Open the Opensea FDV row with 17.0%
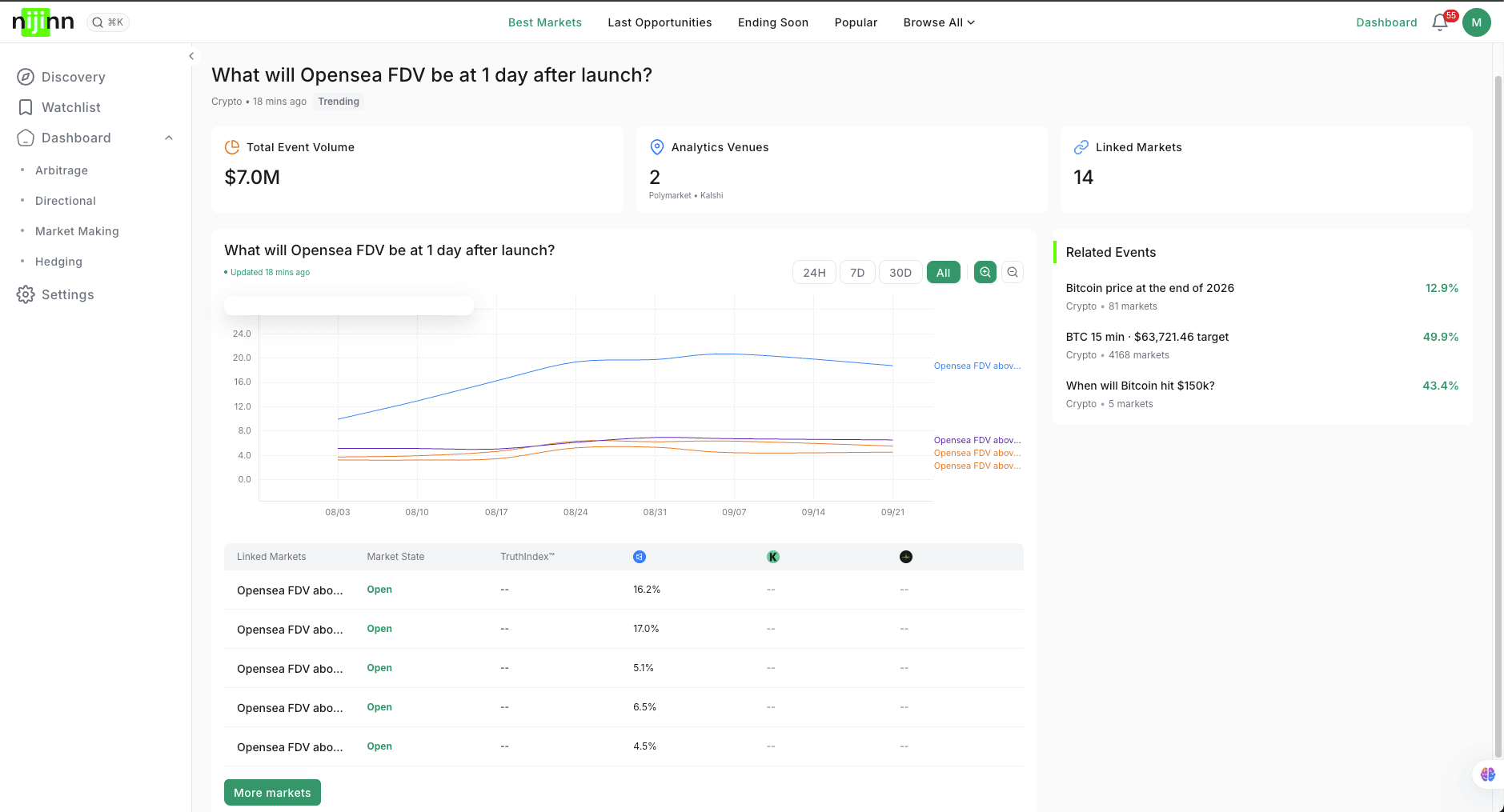1504x812 pixels. coord(624,629)
